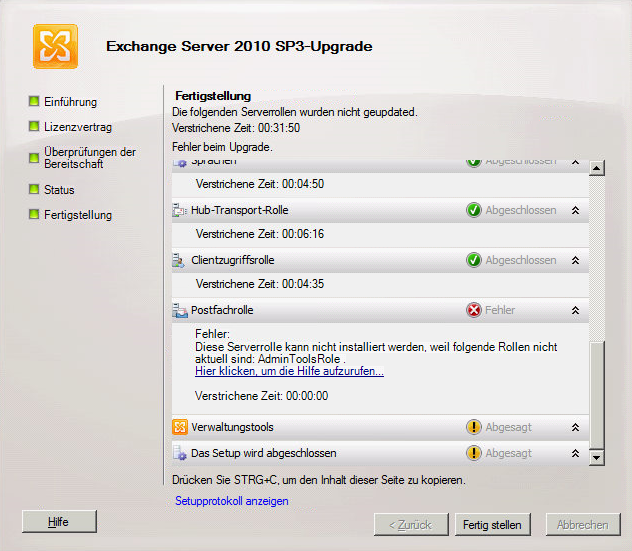Image resolution: width=632 pixels, height=551 pixels.
Task: Click green square next to Einführung
Action: point(34,101)
